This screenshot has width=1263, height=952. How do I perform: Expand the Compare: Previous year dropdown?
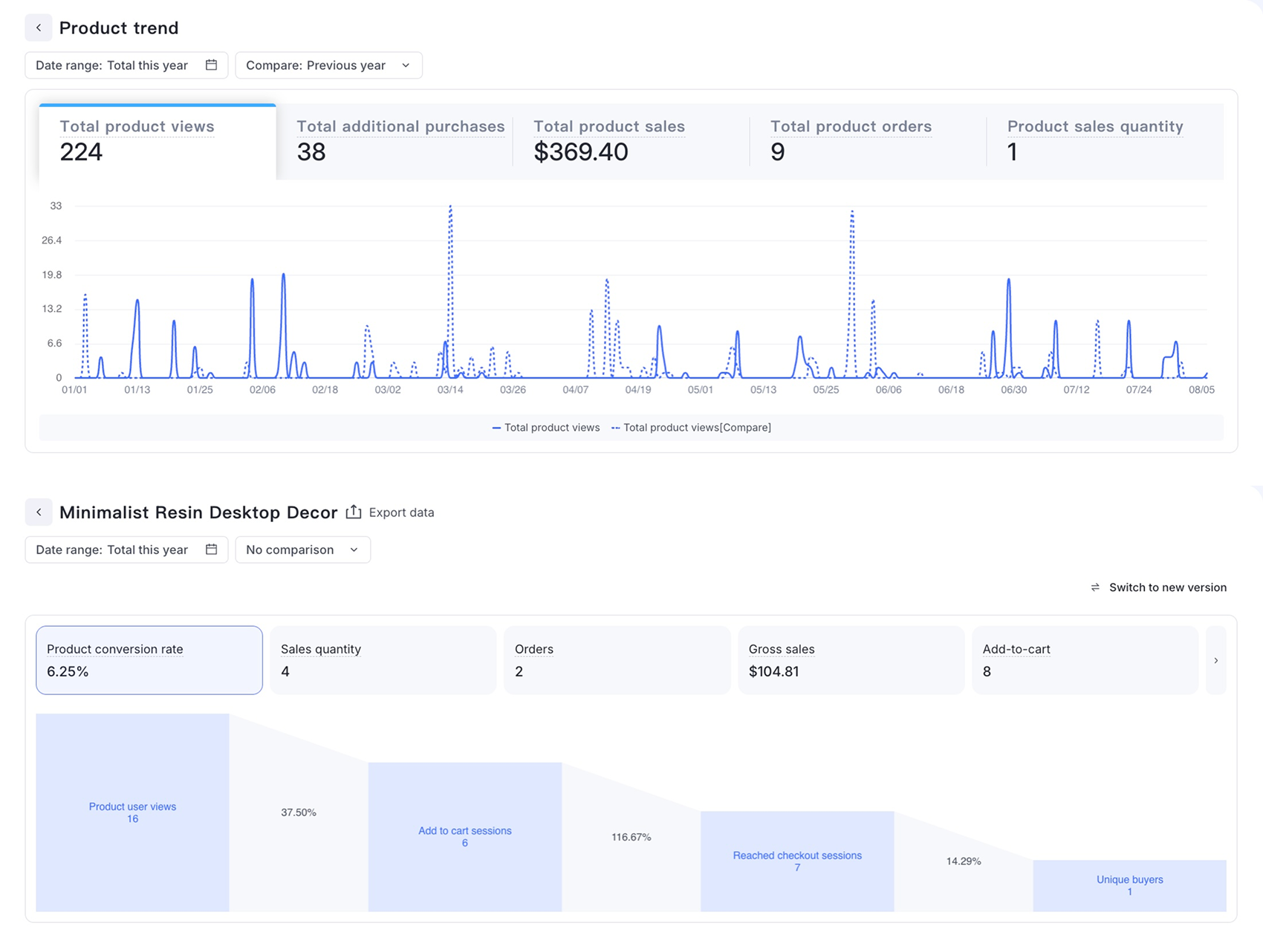(x=328, y=65)
